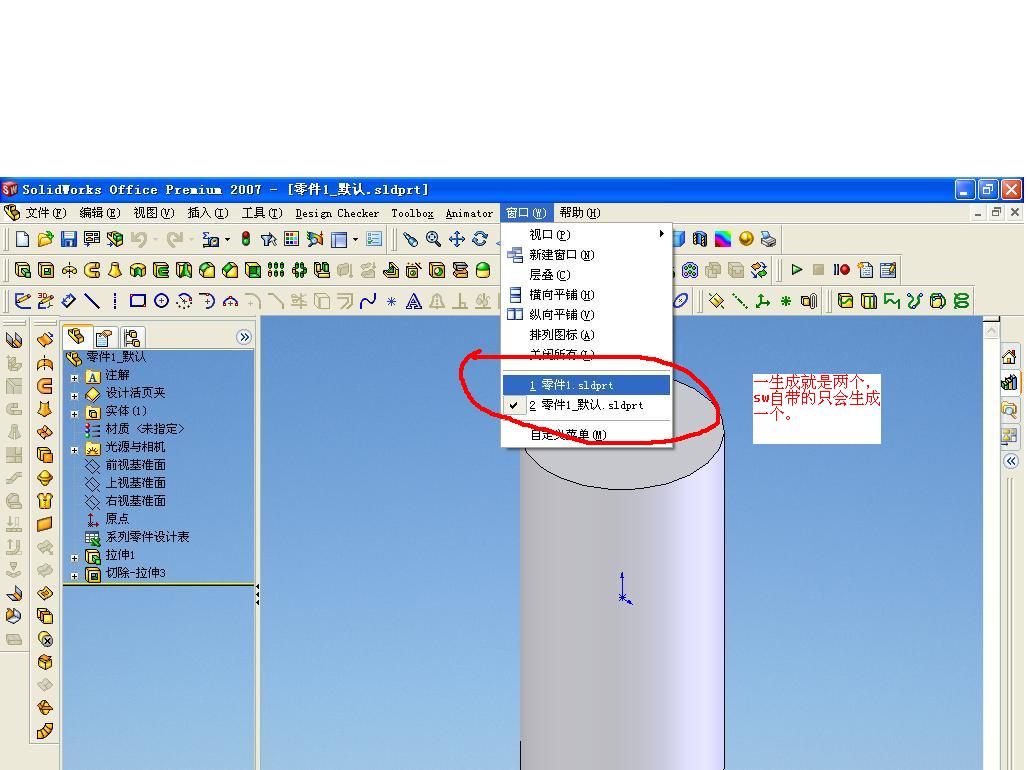Select the Circle sketch tool
The image size is (1028, 770).
click(161, 301)
